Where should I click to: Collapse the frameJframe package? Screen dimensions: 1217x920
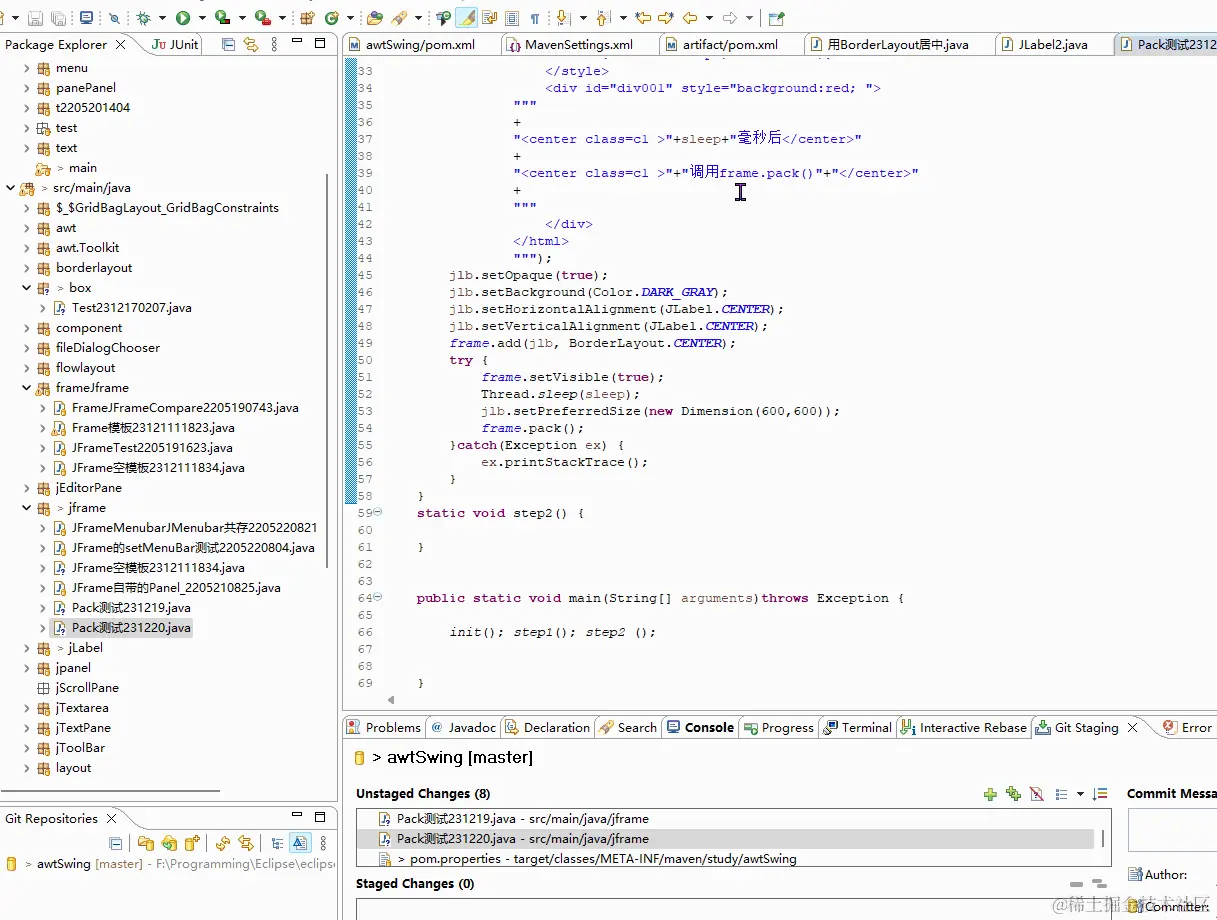coord(27,388)
